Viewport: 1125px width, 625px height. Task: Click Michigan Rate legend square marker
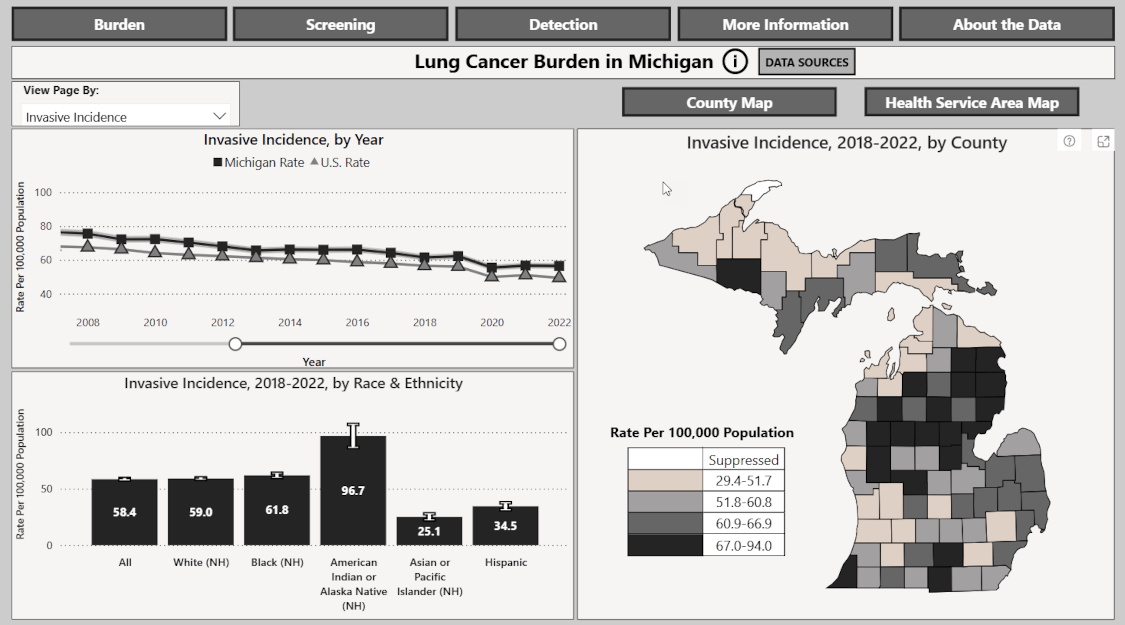tap(217, 162)
